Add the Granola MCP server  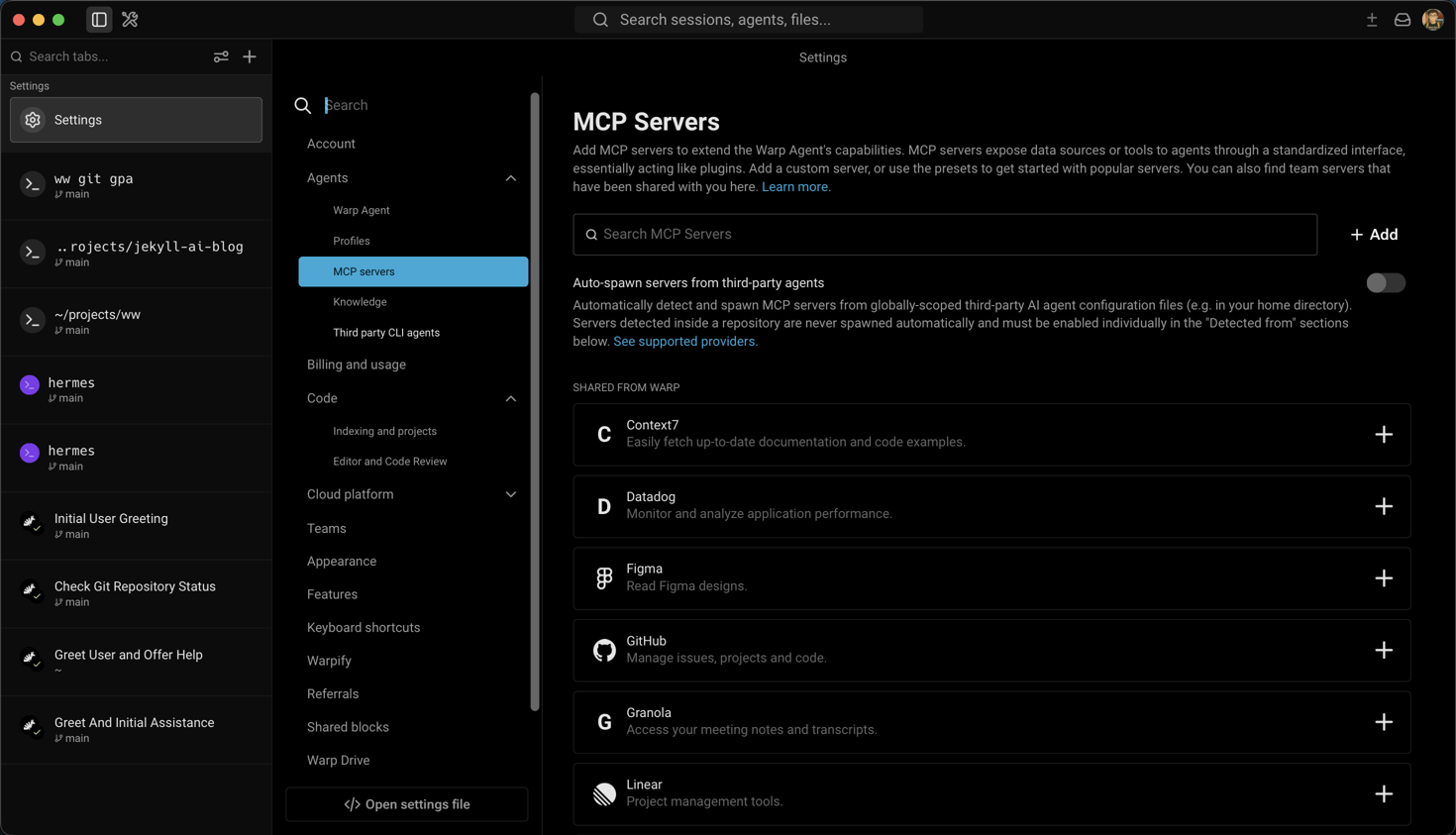pos(1384,722)
